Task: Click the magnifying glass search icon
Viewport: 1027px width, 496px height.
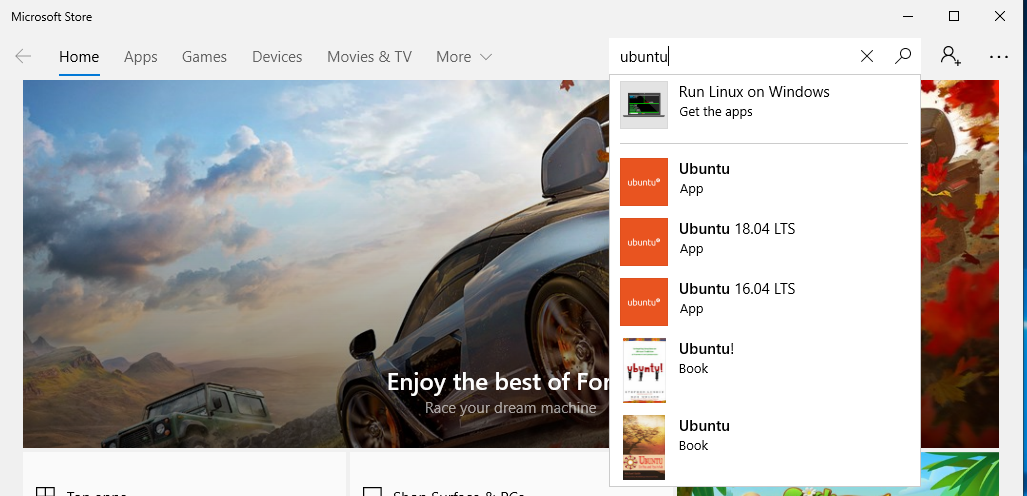Action: point(903,57)
